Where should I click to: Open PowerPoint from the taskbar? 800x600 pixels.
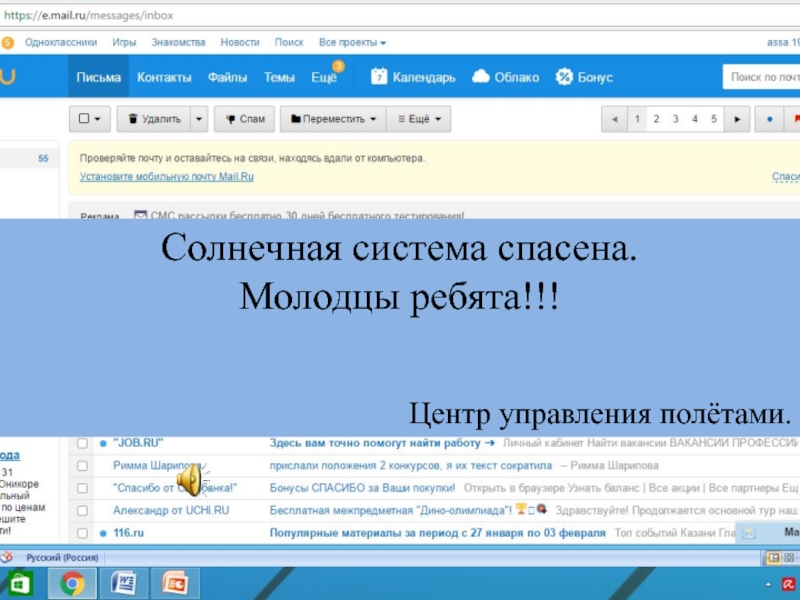pyautogui.click(x=176, y=583)
